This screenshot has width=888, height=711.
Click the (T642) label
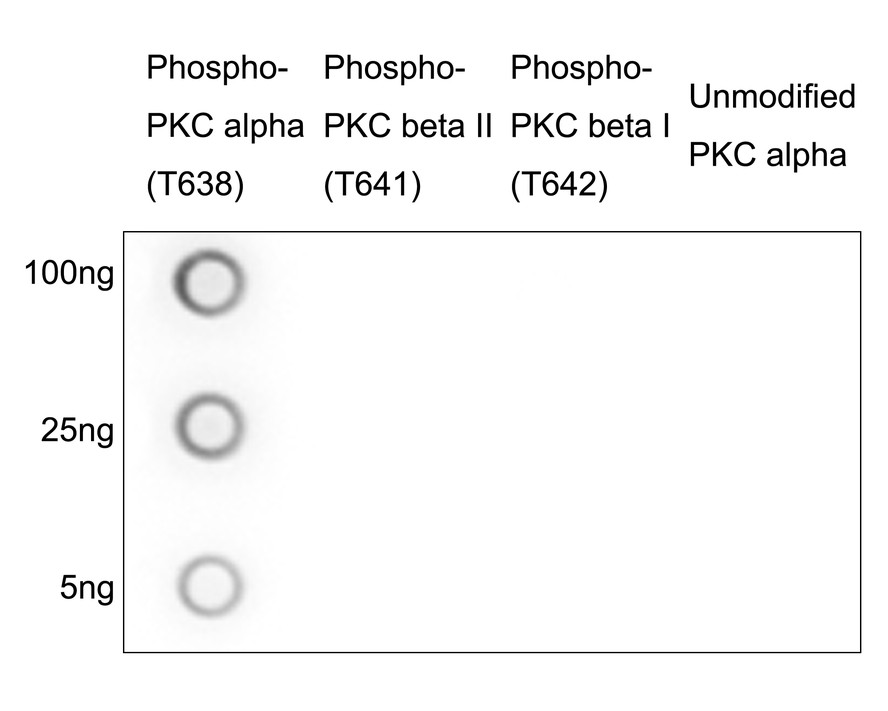[x=559, y=187]
